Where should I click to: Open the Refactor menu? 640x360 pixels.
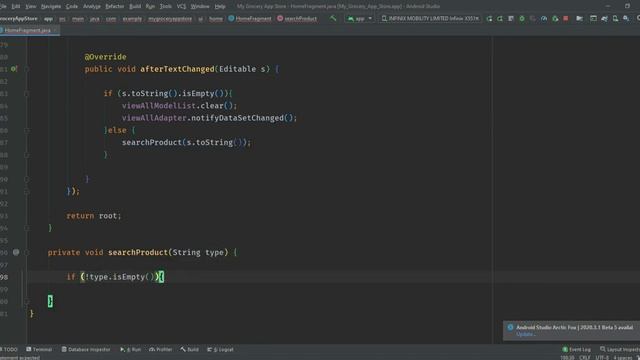coord(115,6)
